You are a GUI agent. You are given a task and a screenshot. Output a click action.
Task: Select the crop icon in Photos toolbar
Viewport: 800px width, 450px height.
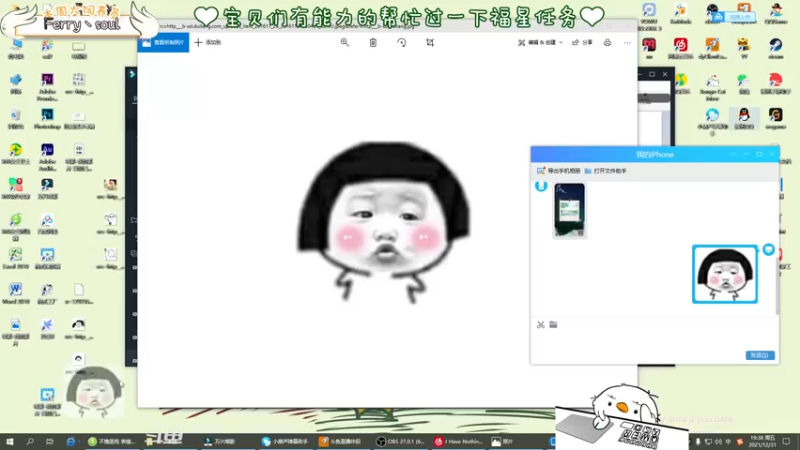point(430,42)
